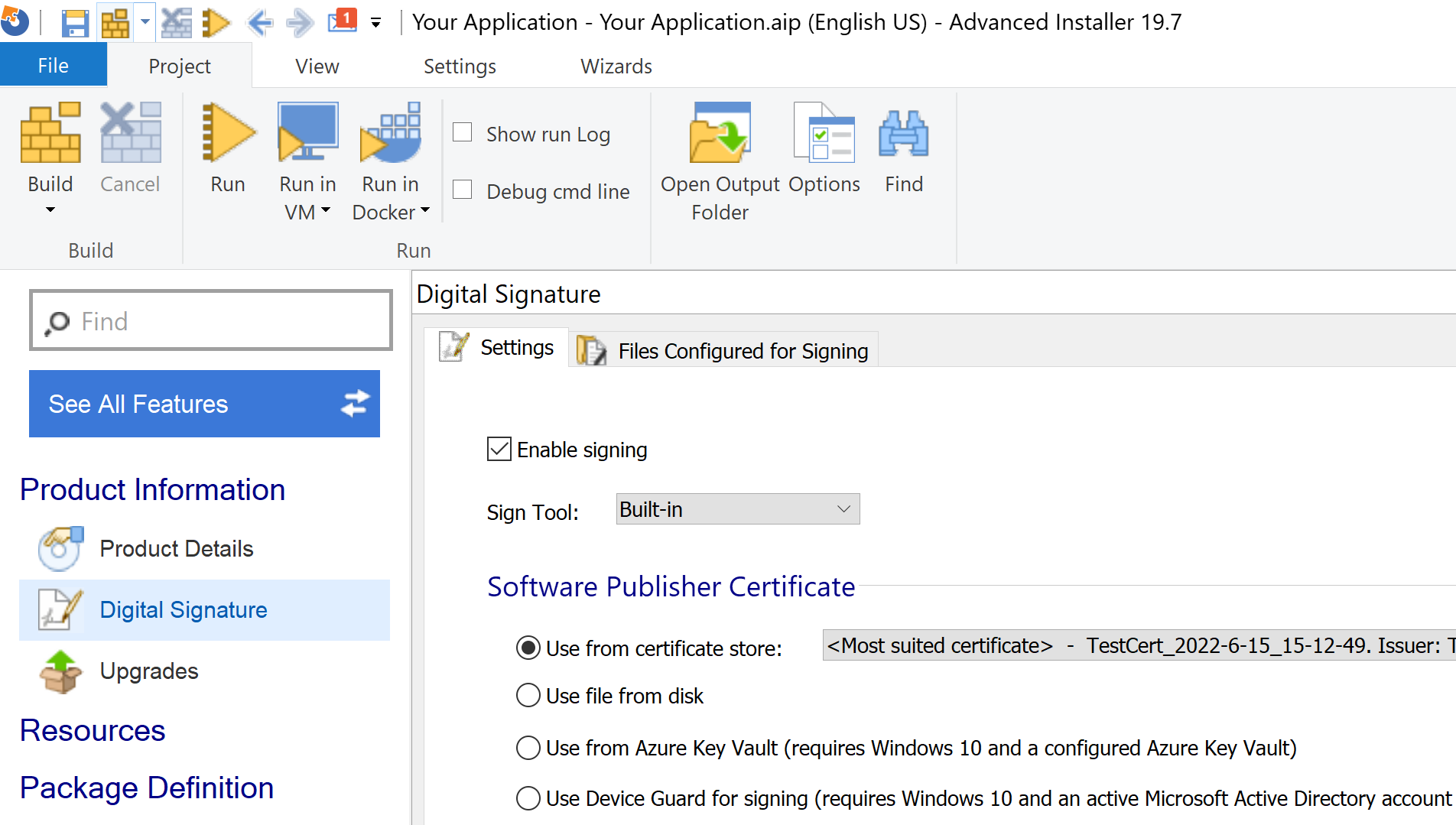Click the Digital Signature pencil icon in the sidebar
Screen dimensions: 1456x825
[x=60, y=609]
